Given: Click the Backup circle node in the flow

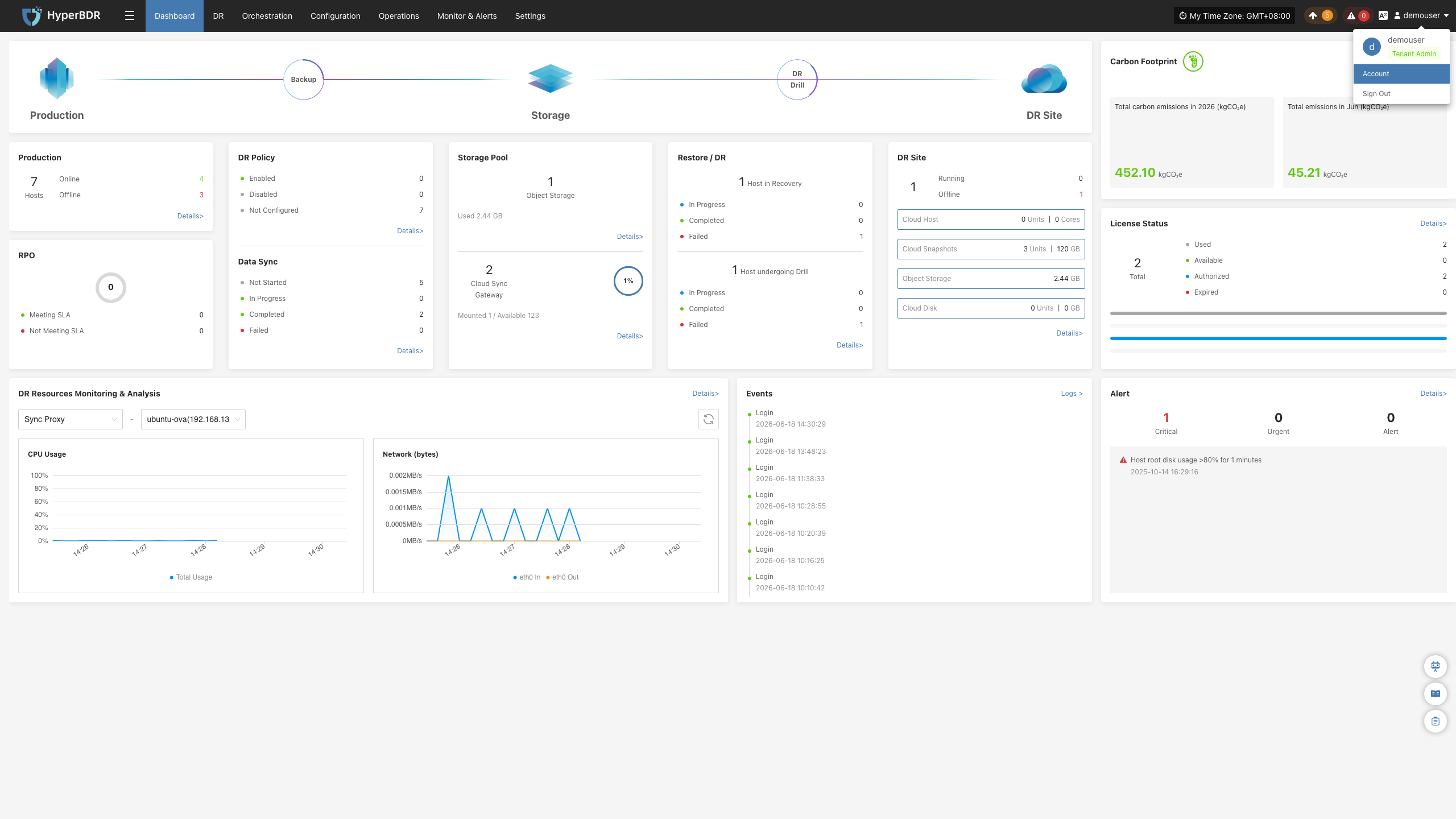Looking at the screenshot, I should 304,80.
